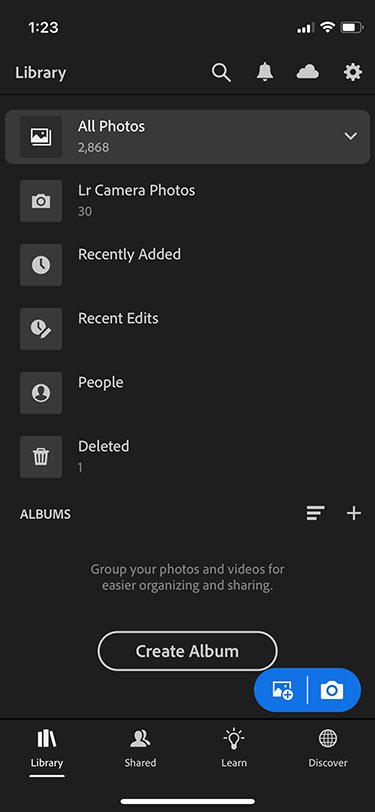Select the Library tab
The width and height of the screenshot is (375, 812).
[47, 748]
